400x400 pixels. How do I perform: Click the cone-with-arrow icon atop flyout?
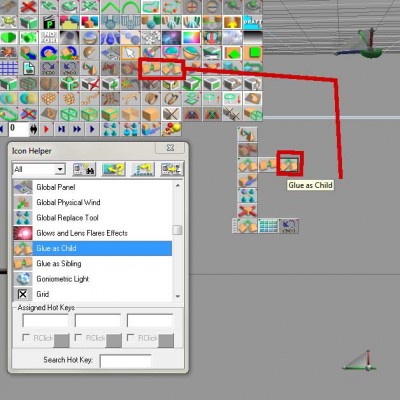pos(247,134)
